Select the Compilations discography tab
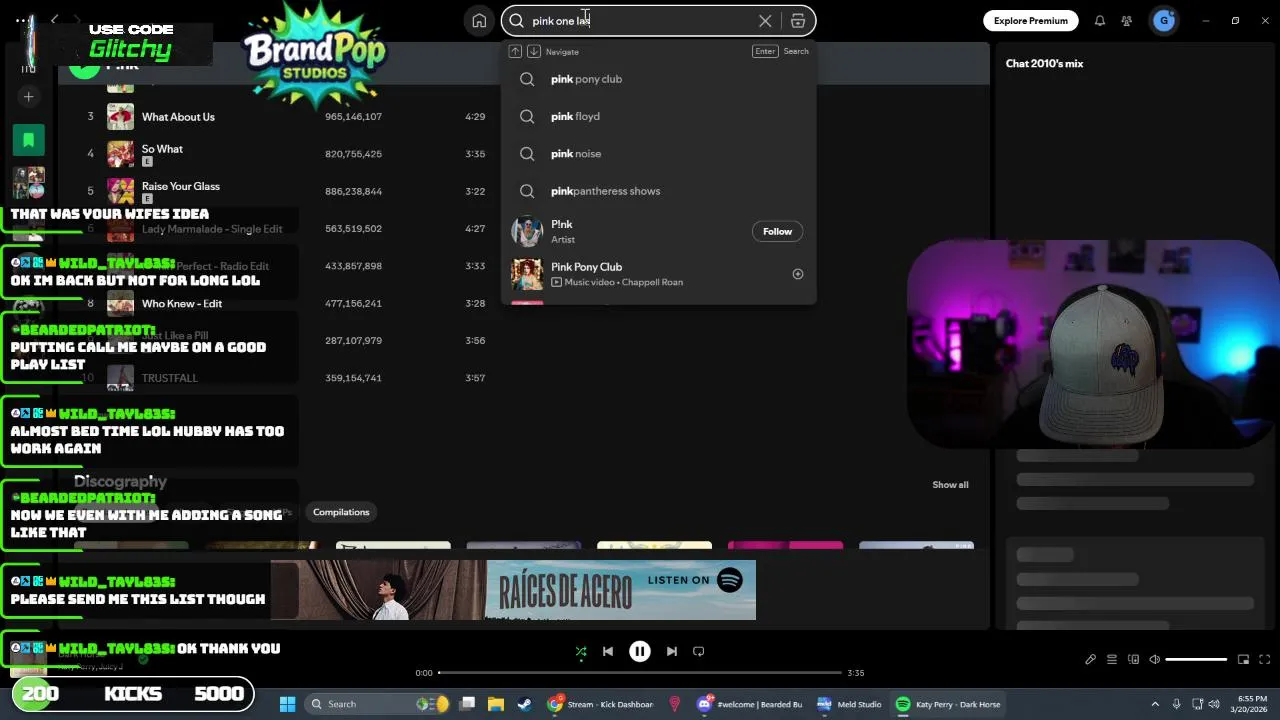The height and width of the screenshot is (720, 1280). click(341, 512)
